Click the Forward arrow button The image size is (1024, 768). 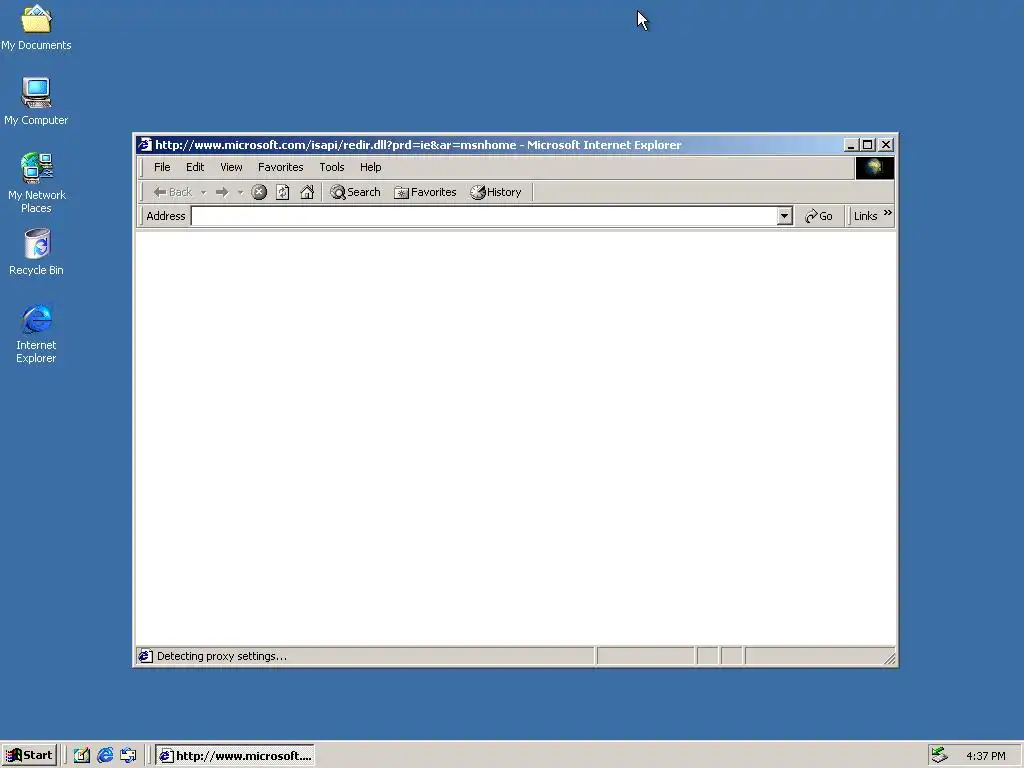coord(222,192)
